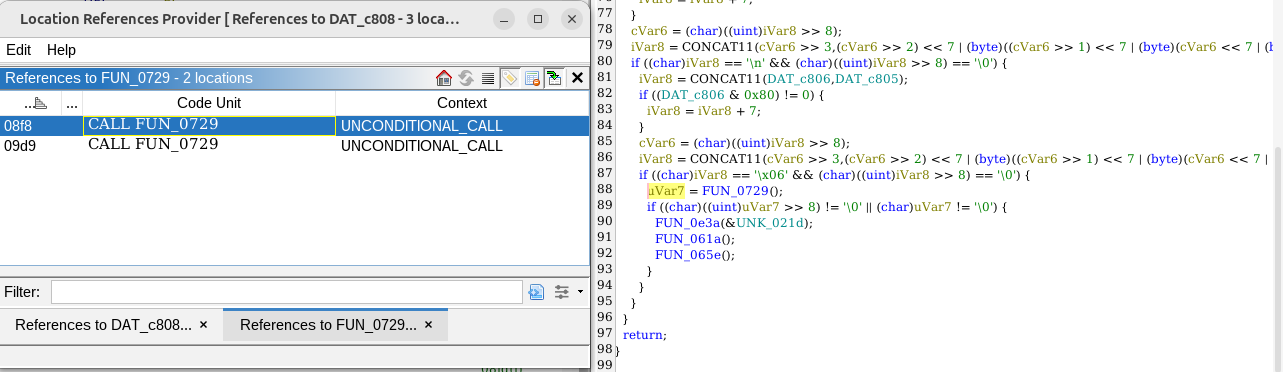This screenshot has width=1283, height=372.
Task: Click the Refresh references icon
Action: pyautogui.click(x=467, y=78)
